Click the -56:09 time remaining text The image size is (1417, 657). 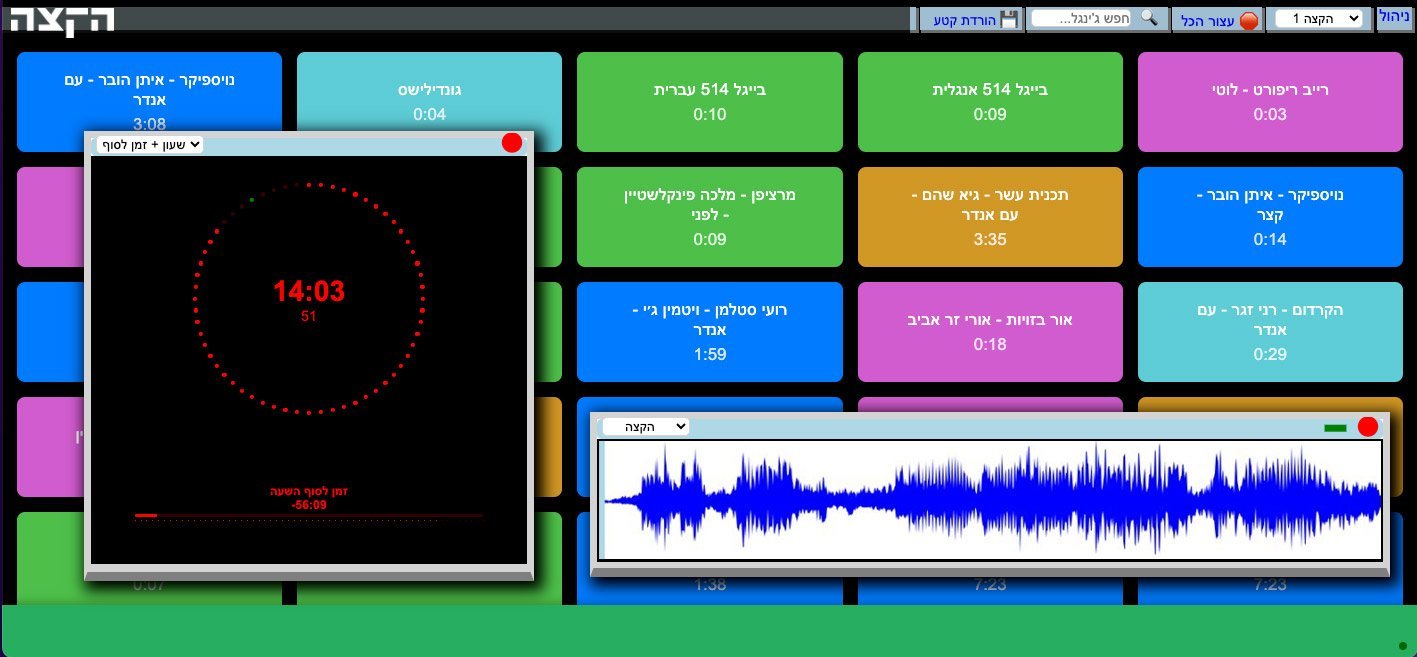309,505
